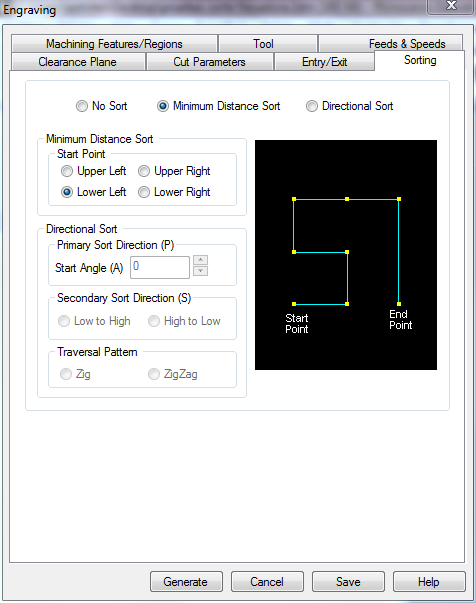Open Help for Engraving
476x603 pixels.
coord(429,581)
